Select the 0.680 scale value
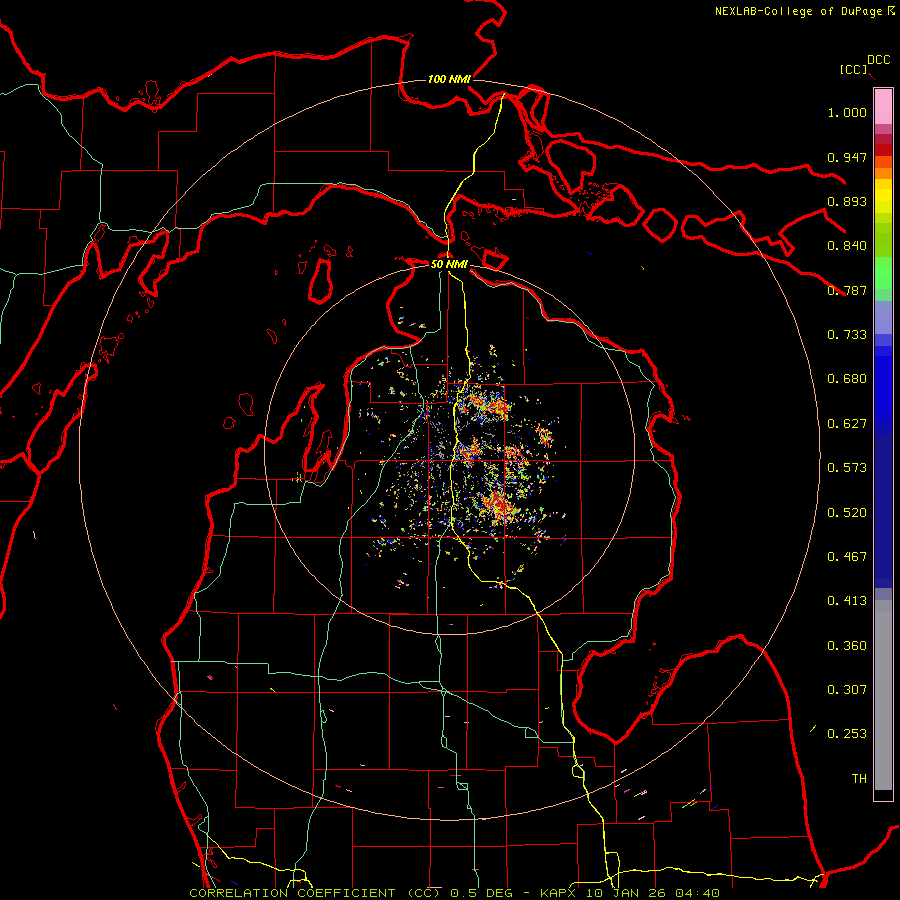The height and width of the screenshot is (900, 900). tap(847, 379)
